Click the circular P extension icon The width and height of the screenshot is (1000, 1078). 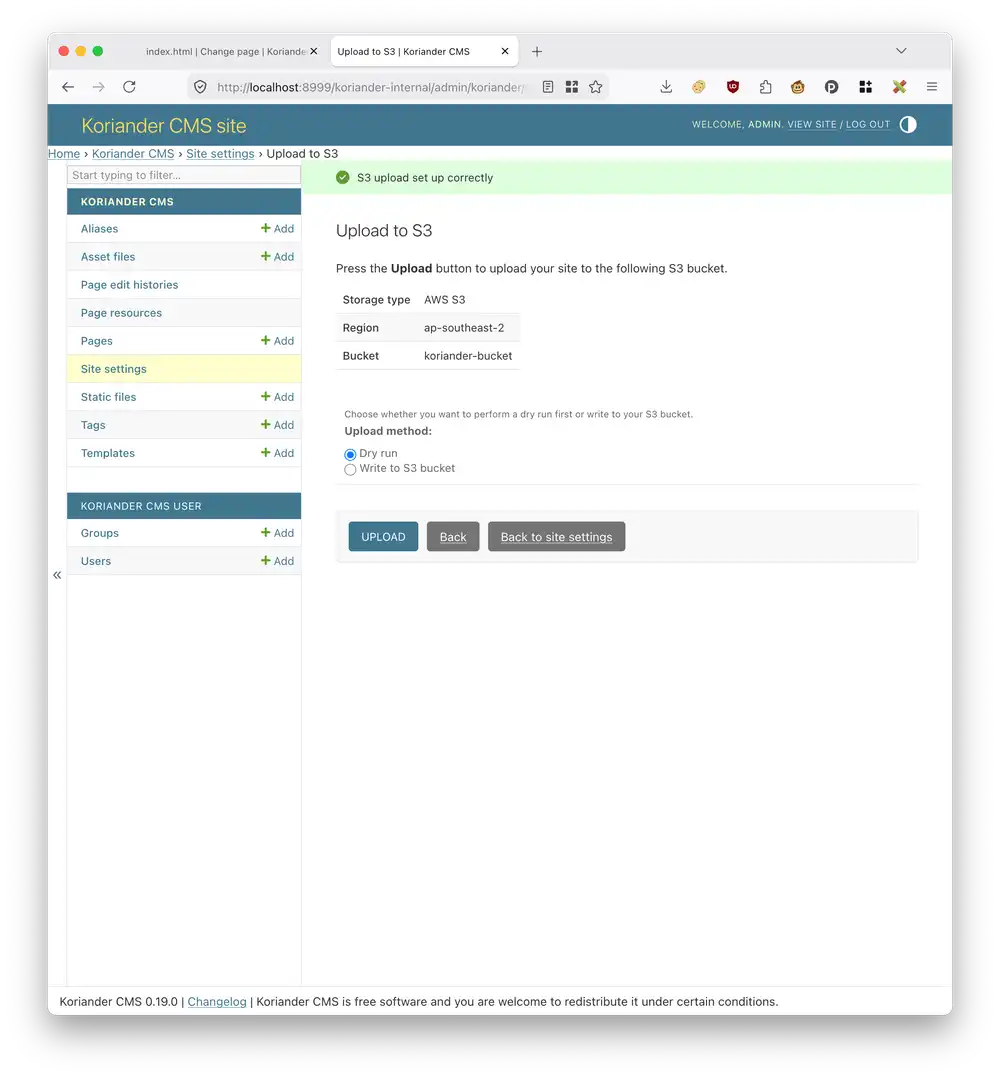point(832,87)
